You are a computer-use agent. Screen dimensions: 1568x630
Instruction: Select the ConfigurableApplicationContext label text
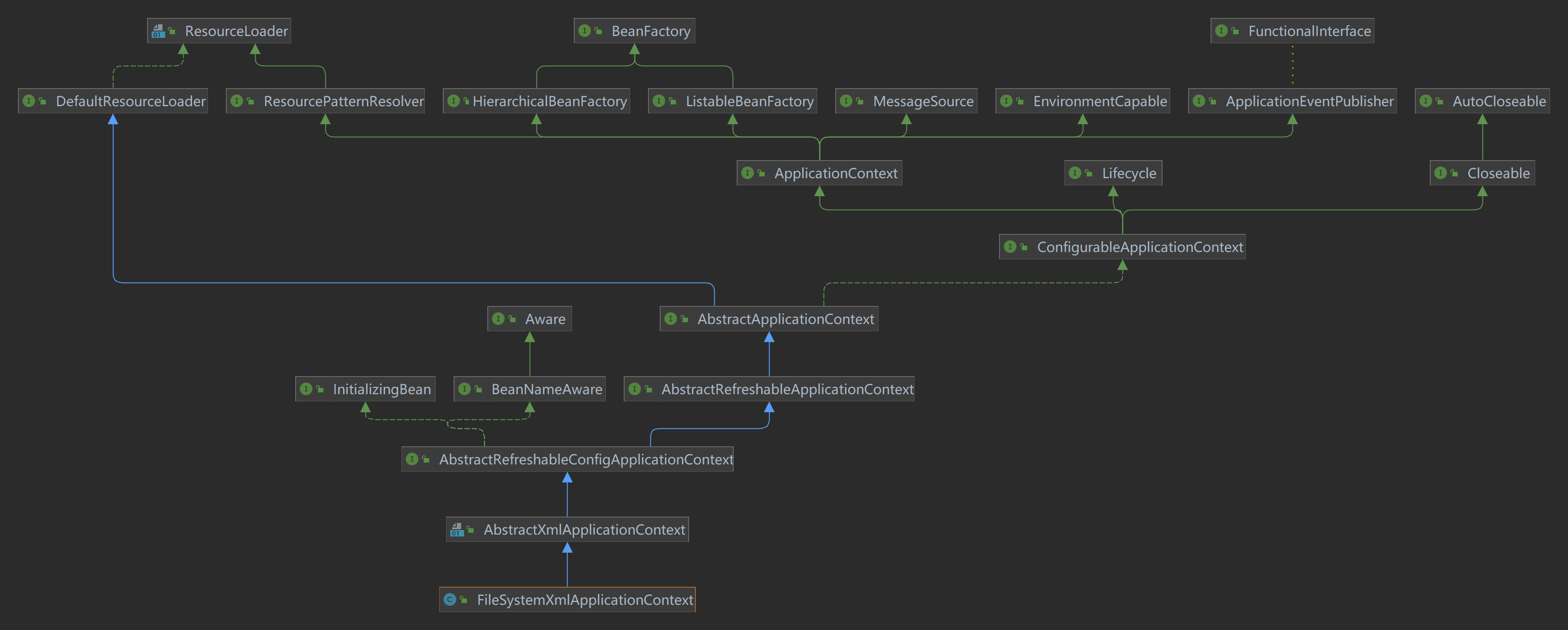(x=1140, y=247)
